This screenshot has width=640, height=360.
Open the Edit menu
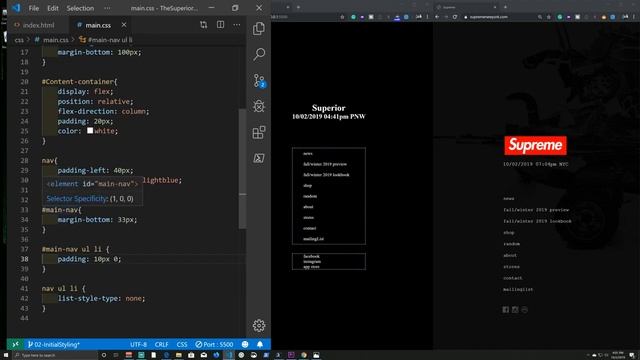(53, 8)
